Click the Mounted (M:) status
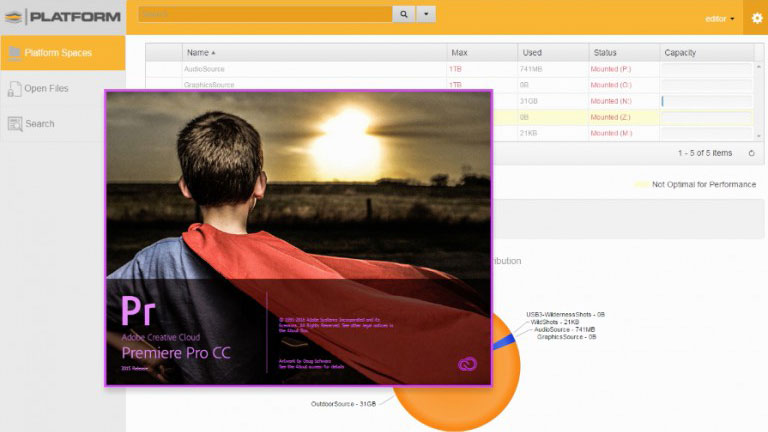The height and width of the screenshot is (432, 768). 611,133
